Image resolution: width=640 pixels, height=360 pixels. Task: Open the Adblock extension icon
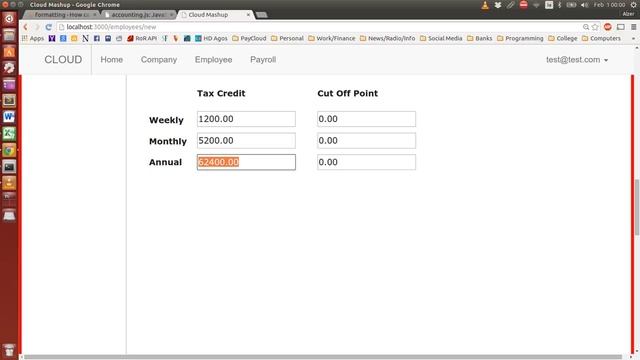[x=608, y=27]
